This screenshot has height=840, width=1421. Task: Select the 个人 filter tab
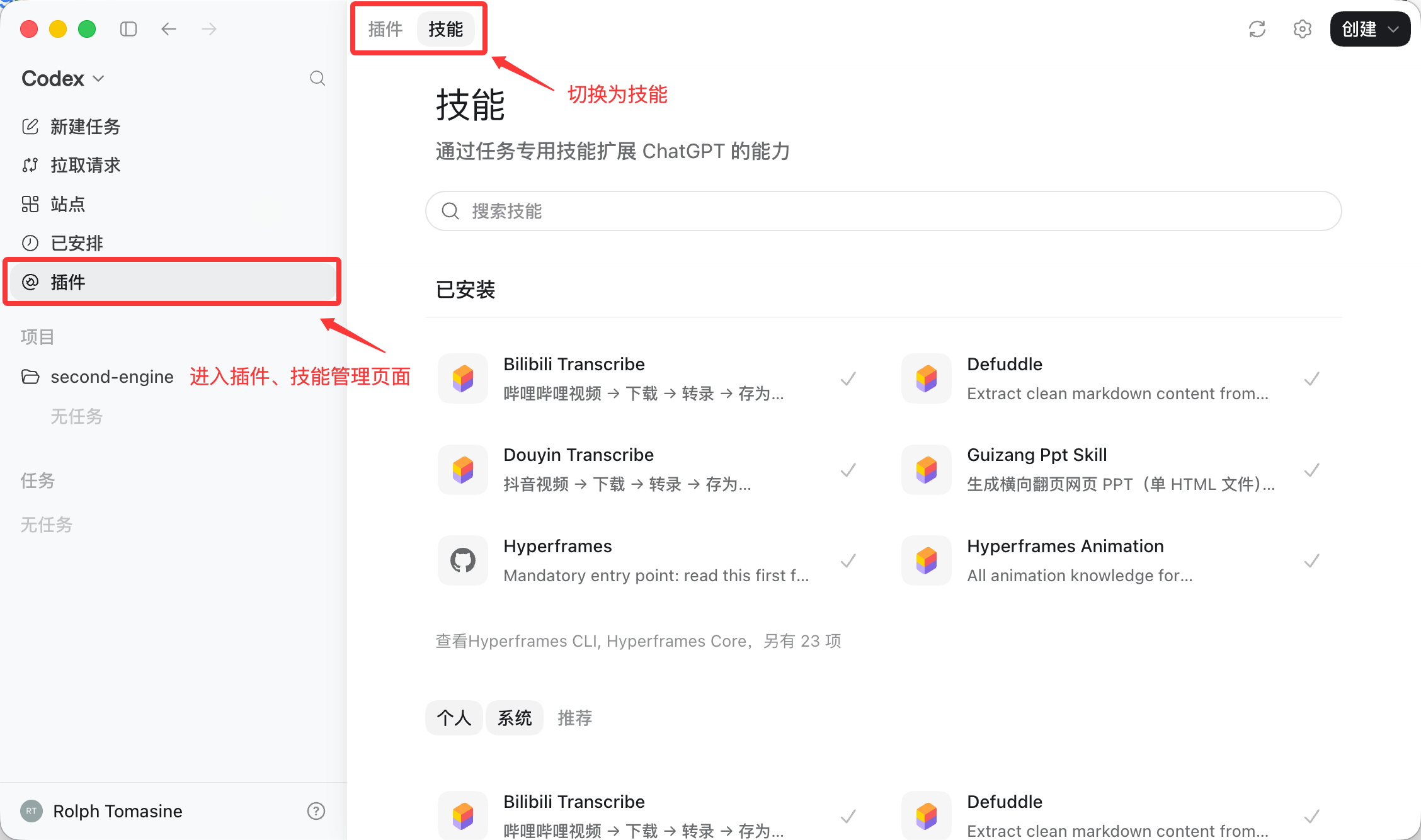point(454,718)
